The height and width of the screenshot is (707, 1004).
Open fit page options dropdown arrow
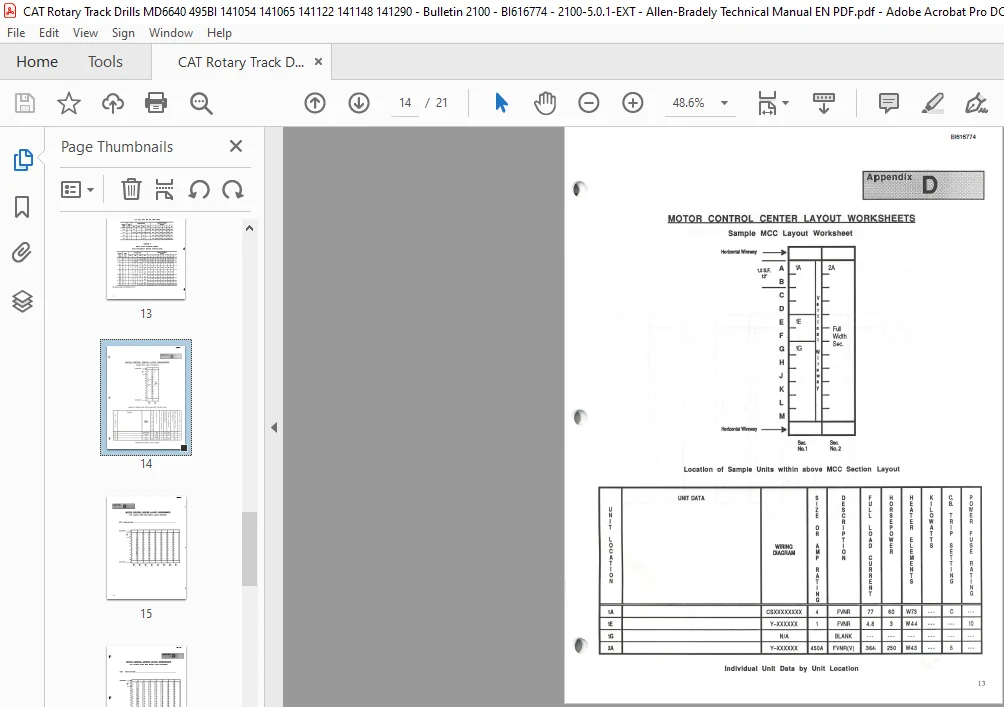[786, 103]
